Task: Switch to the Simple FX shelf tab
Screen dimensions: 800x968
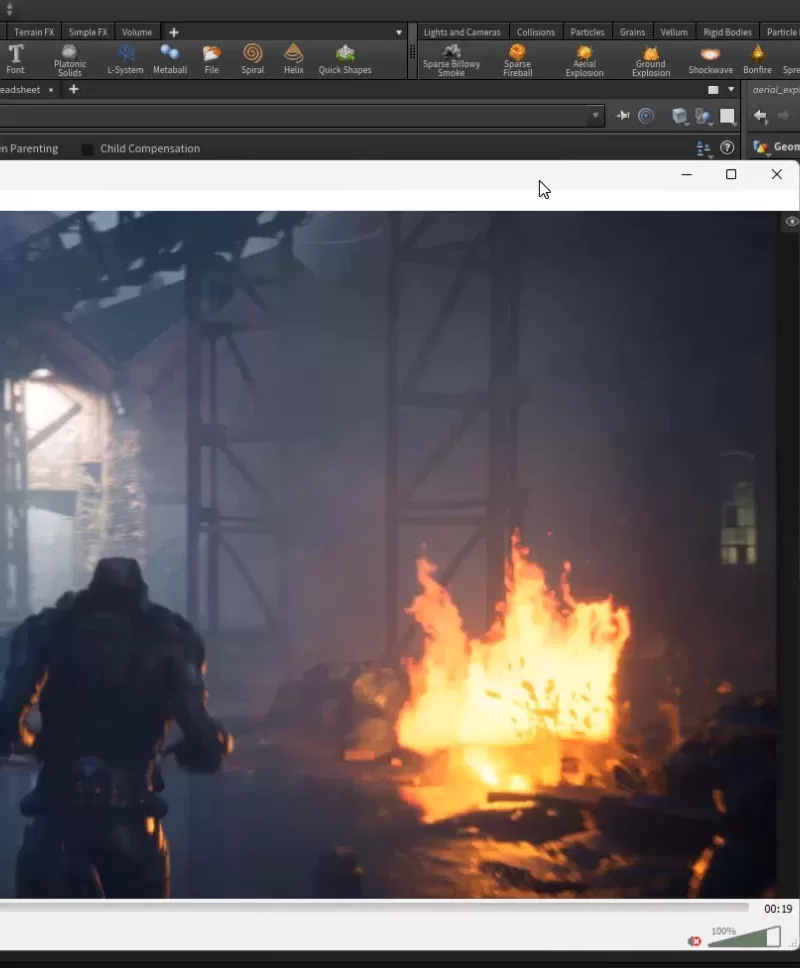Action: (88, 32)
